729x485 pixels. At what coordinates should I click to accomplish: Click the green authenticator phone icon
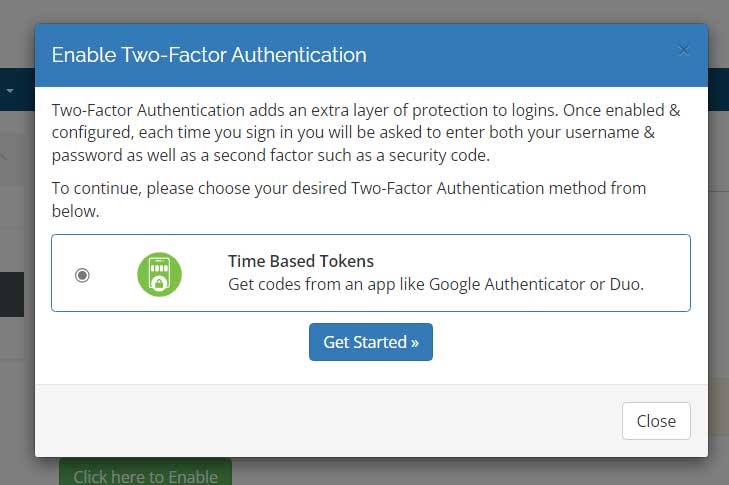click(159, 274)
